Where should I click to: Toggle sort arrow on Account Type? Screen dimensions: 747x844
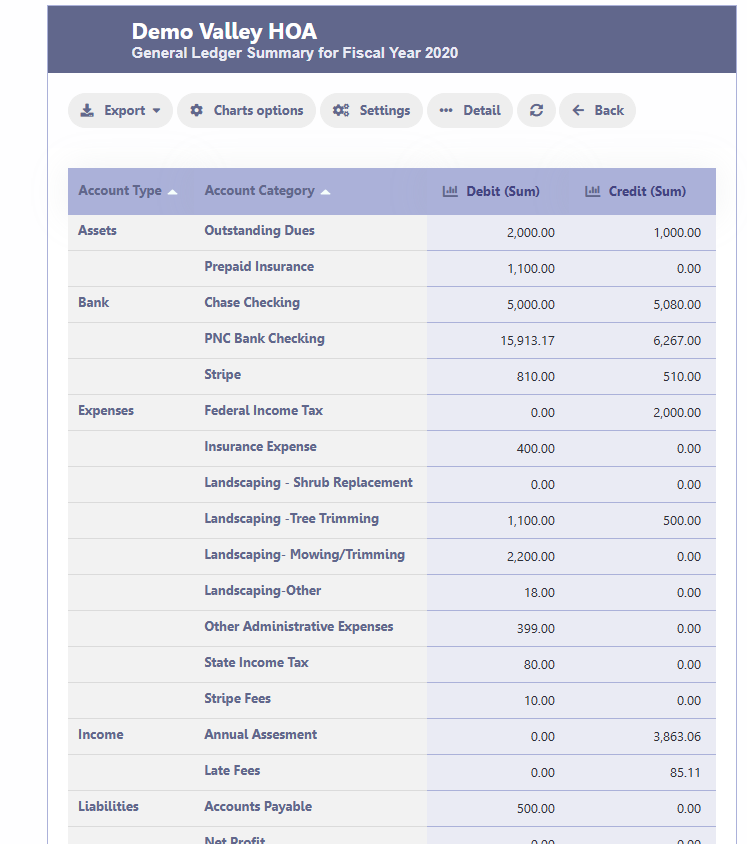(x=173, y=191)
